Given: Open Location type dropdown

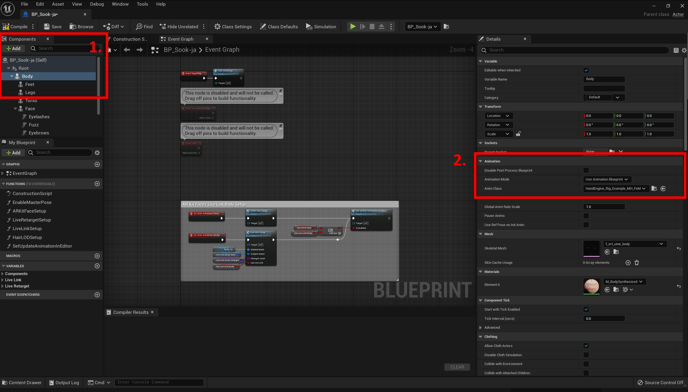Looking at the screenshot, I should click(x=498, y=116).
